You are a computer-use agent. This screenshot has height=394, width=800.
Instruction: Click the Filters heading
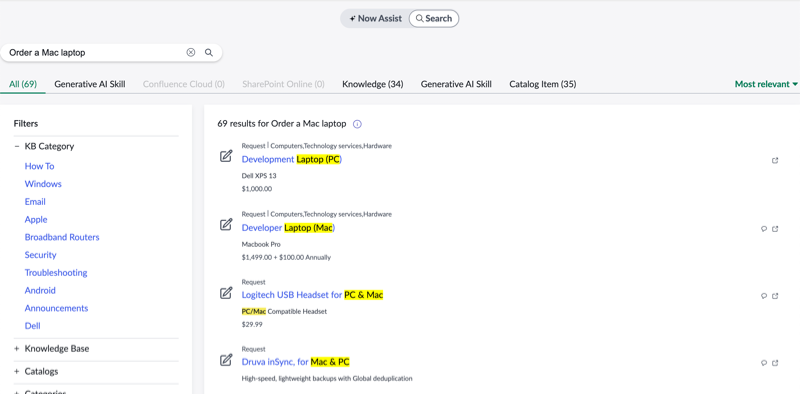(26, 124)
